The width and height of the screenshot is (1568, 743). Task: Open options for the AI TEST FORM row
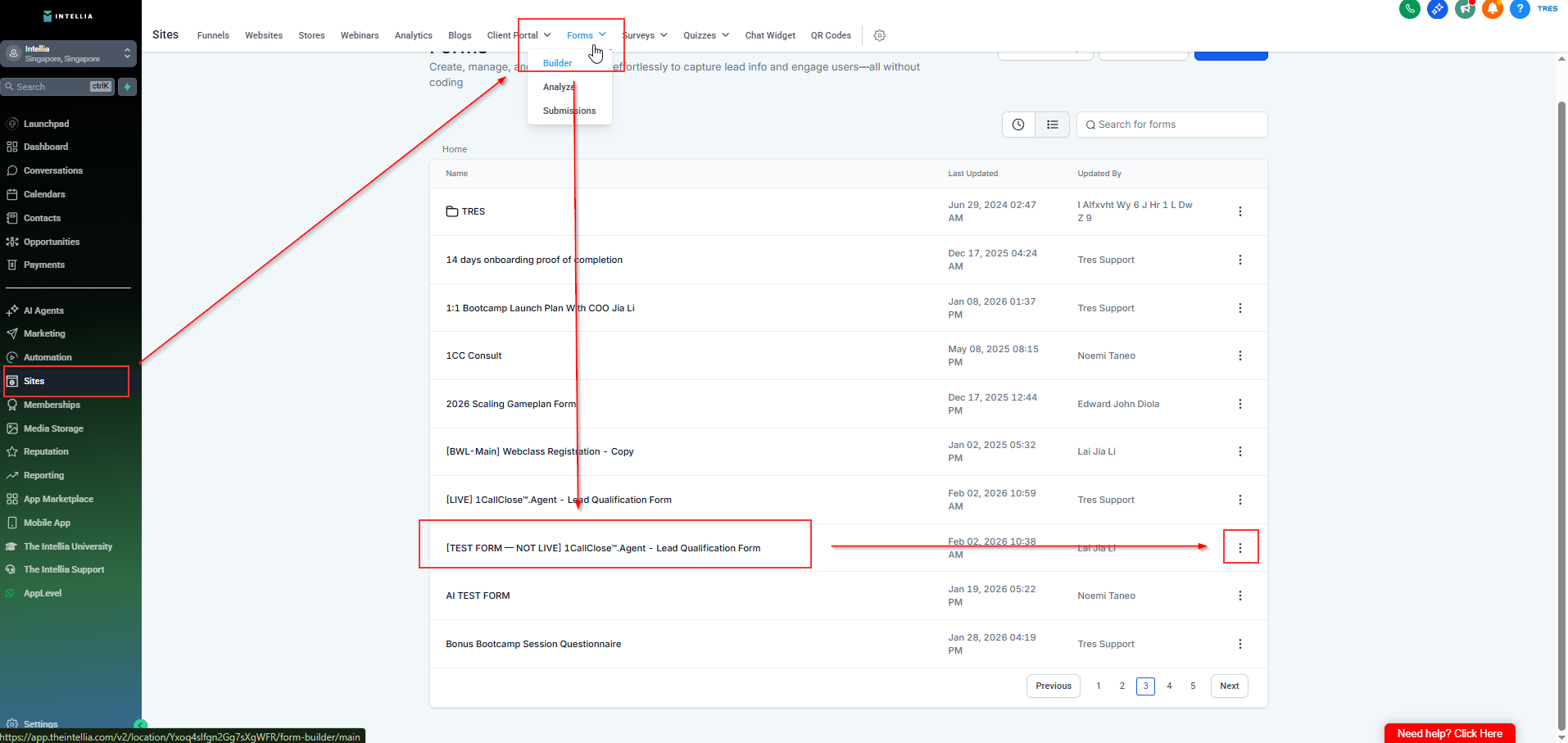coord(1240,596)
